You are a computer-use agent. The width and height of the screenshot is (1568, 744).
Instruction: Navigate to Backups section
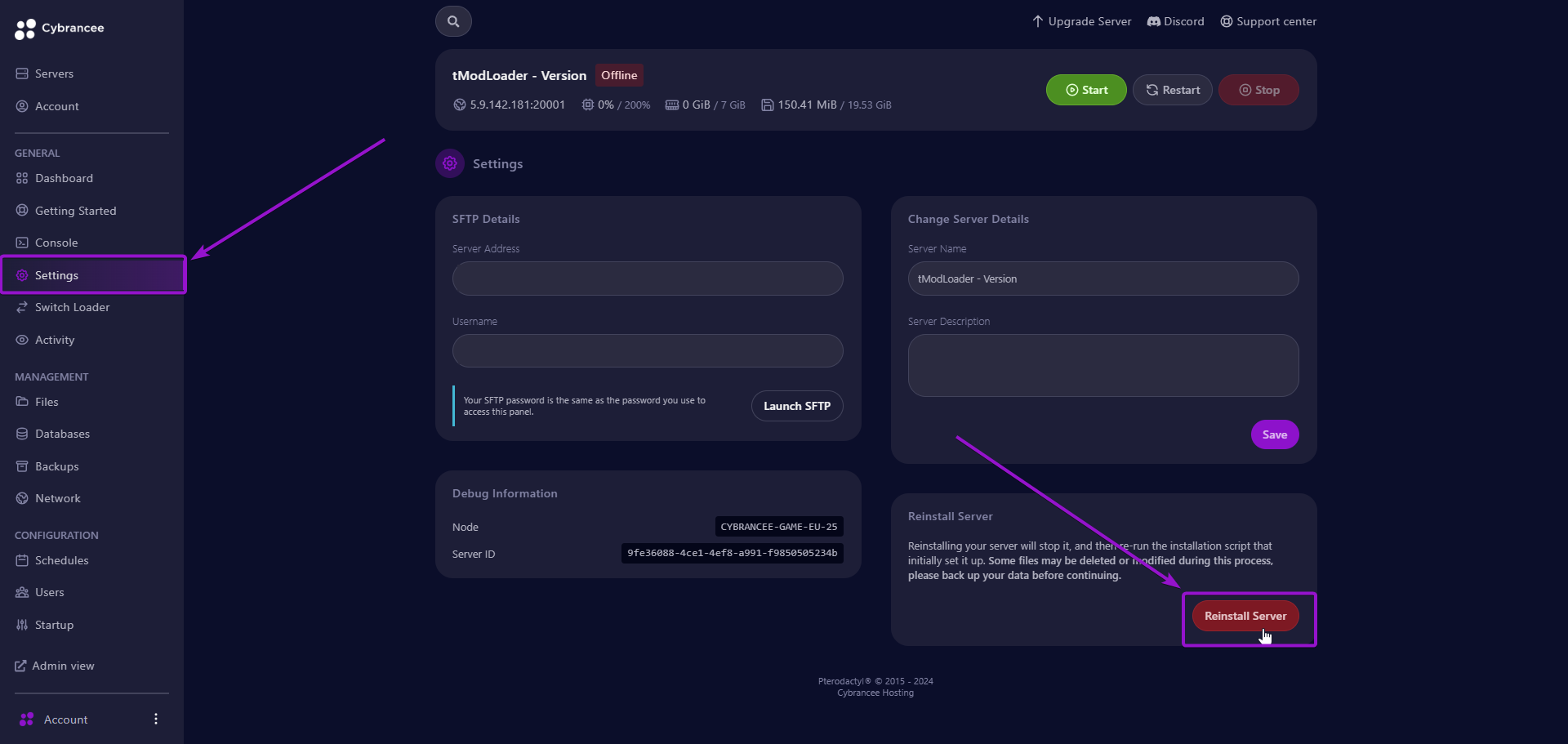tap(56, 466)
